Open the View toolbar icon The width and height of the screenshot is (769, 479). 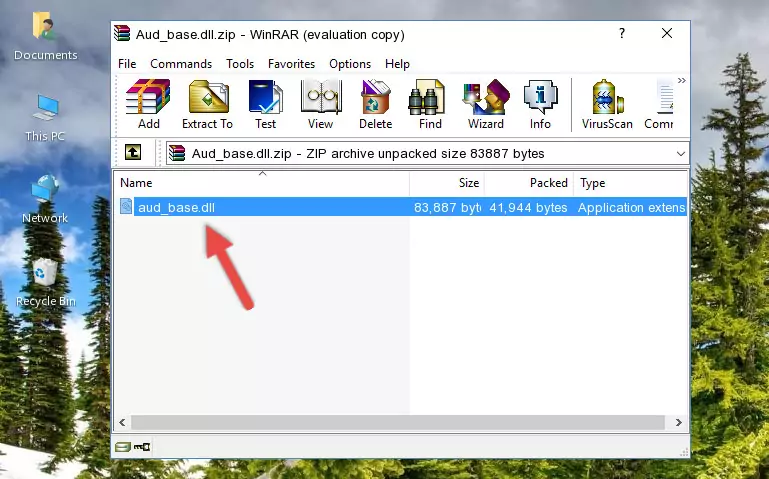coord(321,104)
